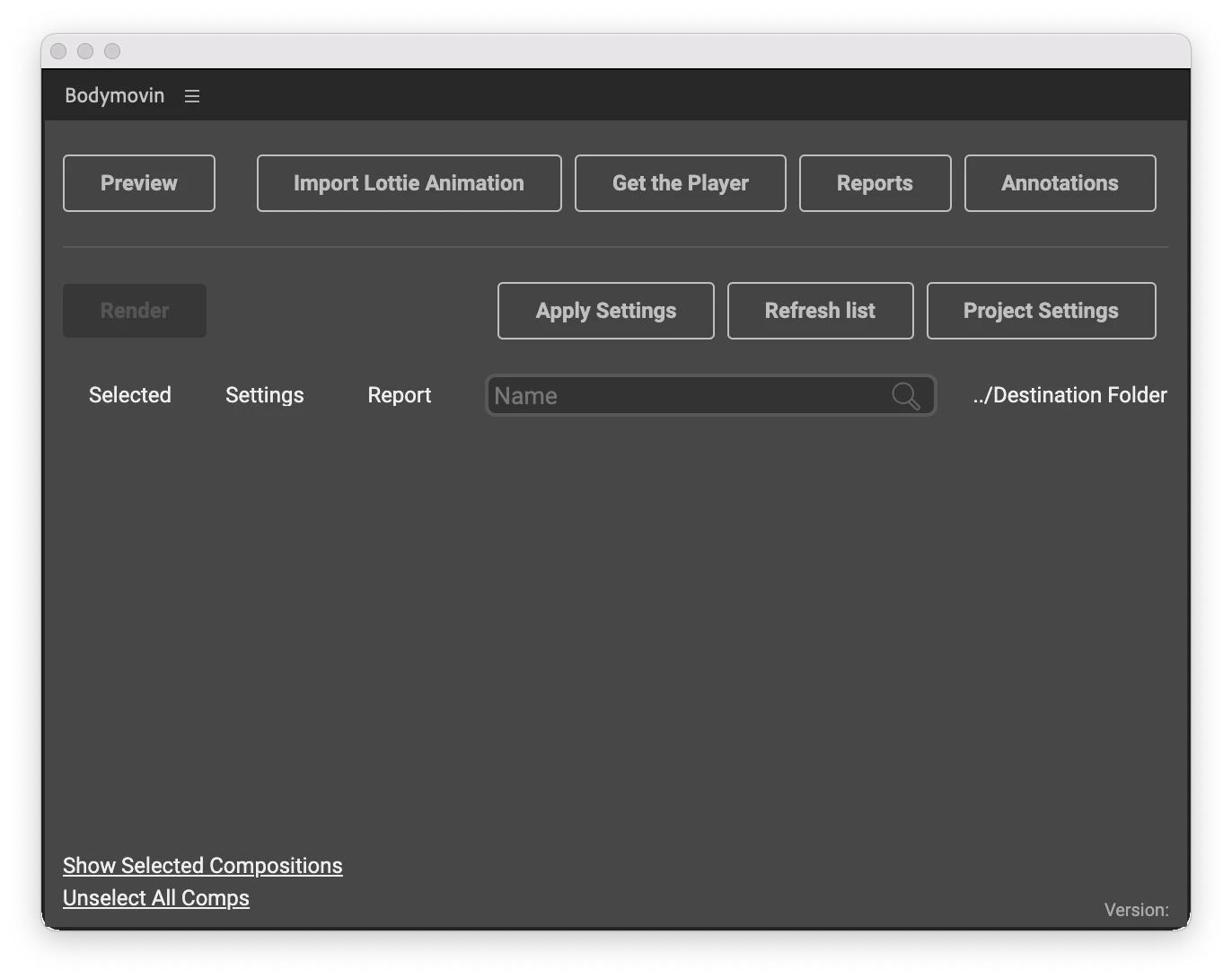Click Apply Settings button
This screenshot has width=1232, height=979.
coord(606,311)
